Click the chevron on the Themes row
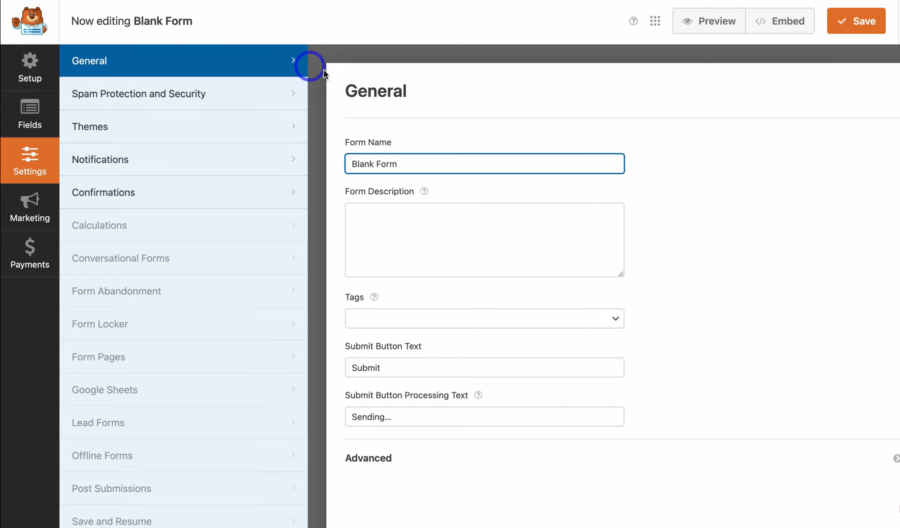Screen dimensions: 900x528 [293, 126]
